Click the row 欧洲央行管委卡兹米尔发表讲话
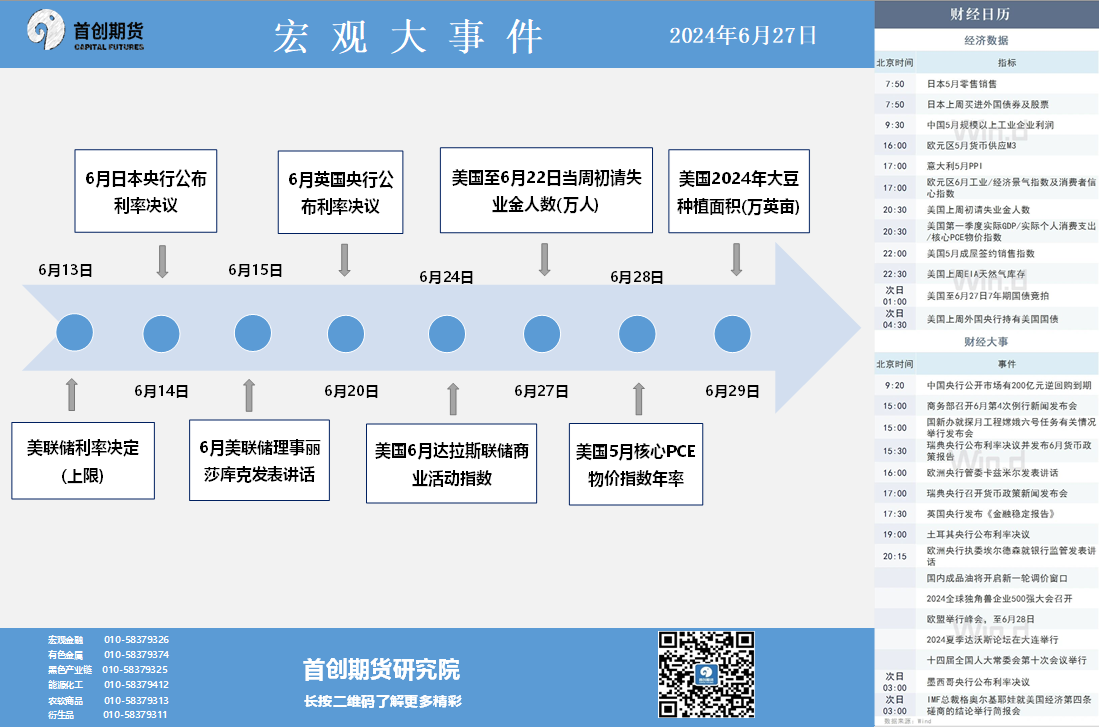The width and height of the screenshot is (1099, 727). (986, 473)
